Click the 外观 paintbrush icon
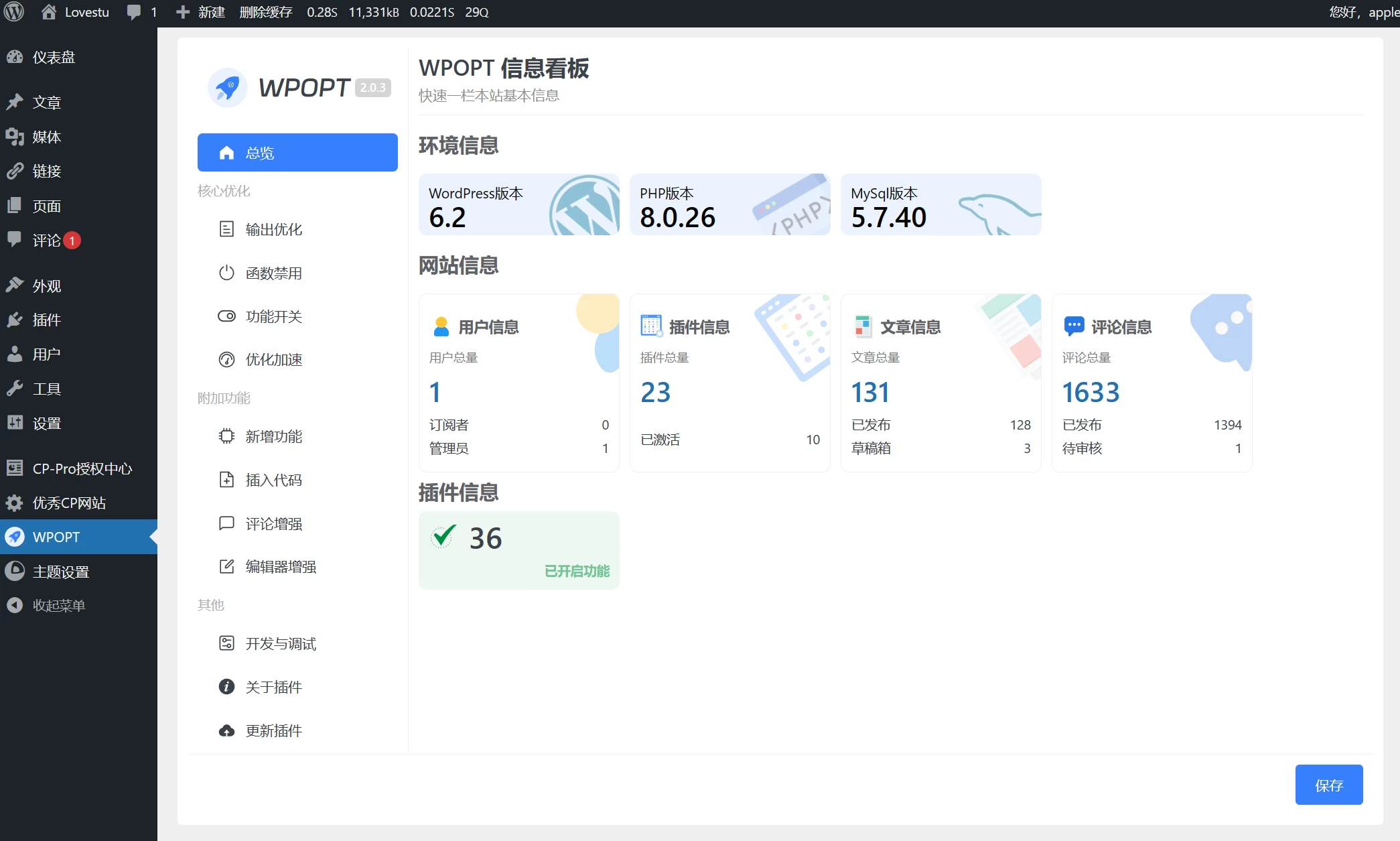Image resolution: width=1400 pixels, height=841 pixels. click(15, 285)
